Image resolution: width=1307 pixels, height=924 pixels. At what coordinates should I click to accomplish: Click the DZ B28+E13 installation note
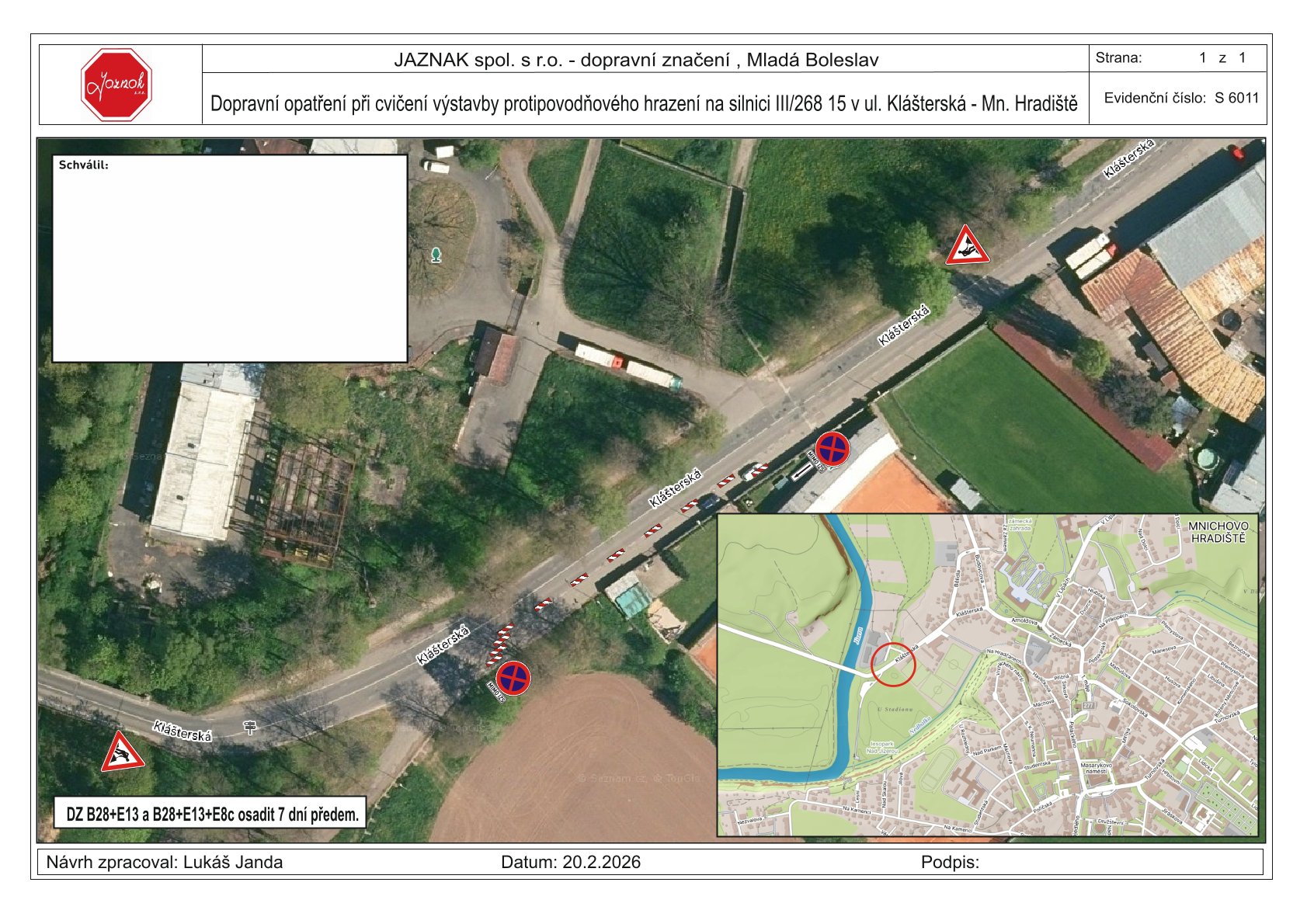click(x=211, y=815)
